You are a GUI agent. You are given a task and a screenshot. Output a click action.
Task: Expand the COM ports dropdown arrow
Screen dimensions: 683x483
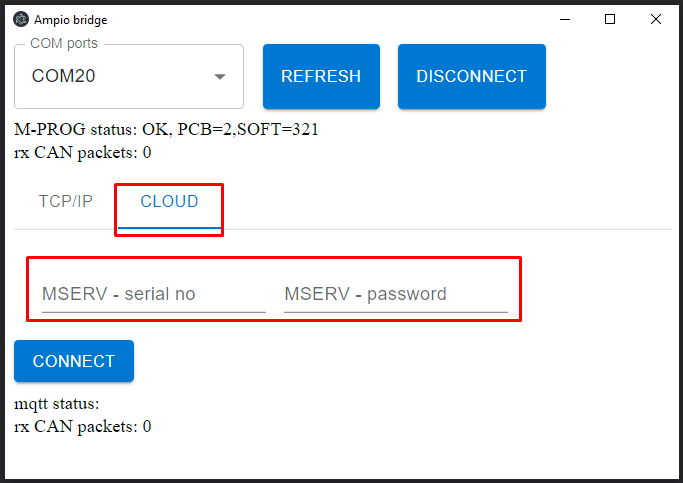[x=220, y=77]
